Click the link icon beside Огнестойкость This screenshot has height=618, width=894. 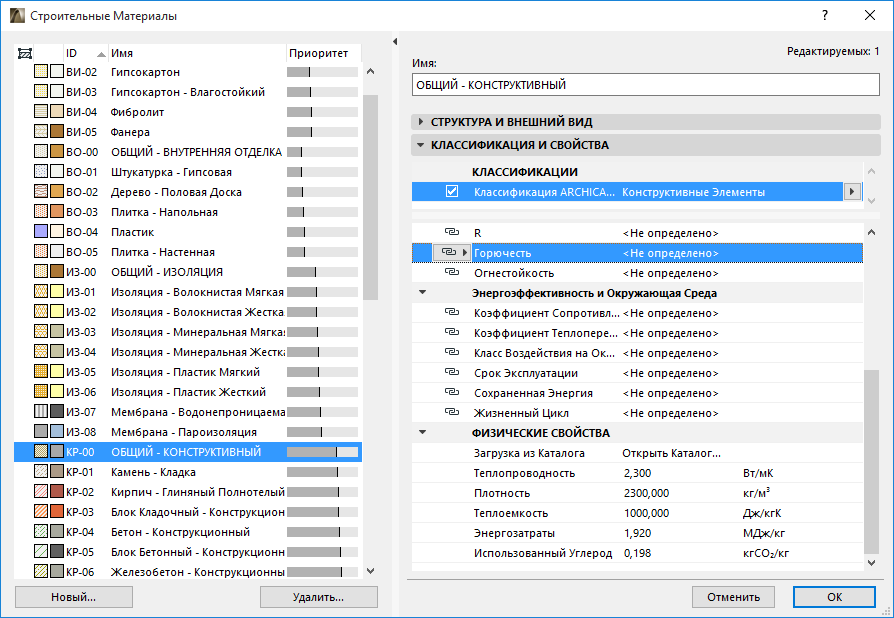452,272
